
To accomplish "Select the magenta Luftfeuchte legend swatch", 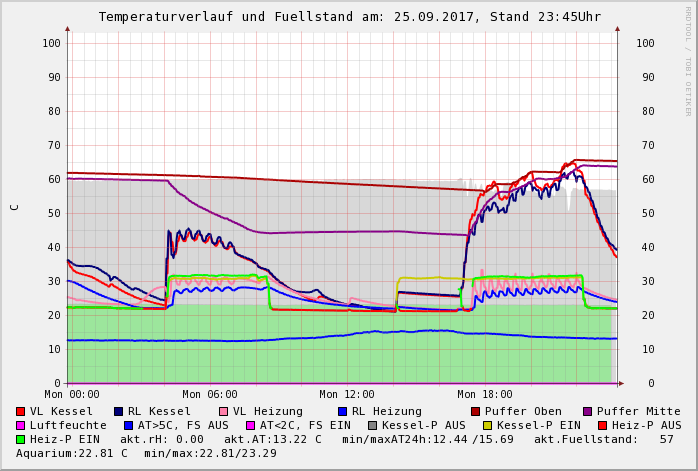I will pyautogui.click(x=21, y=425).
